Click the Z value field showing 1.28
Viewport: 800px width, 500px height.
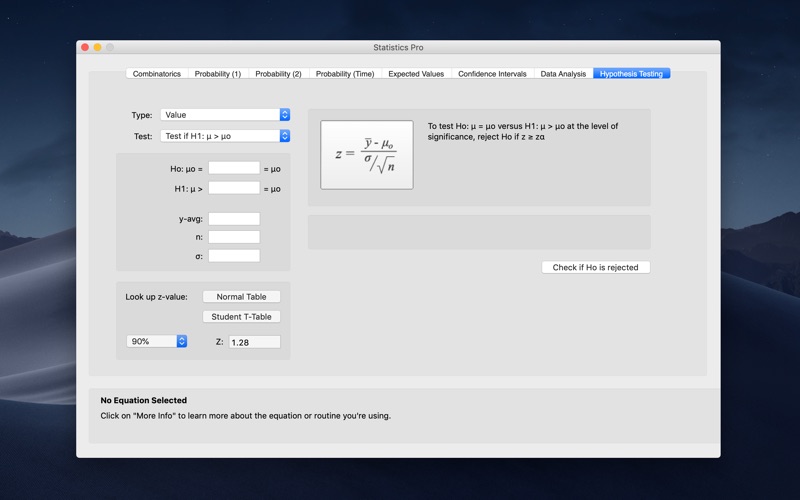point(255,342)
